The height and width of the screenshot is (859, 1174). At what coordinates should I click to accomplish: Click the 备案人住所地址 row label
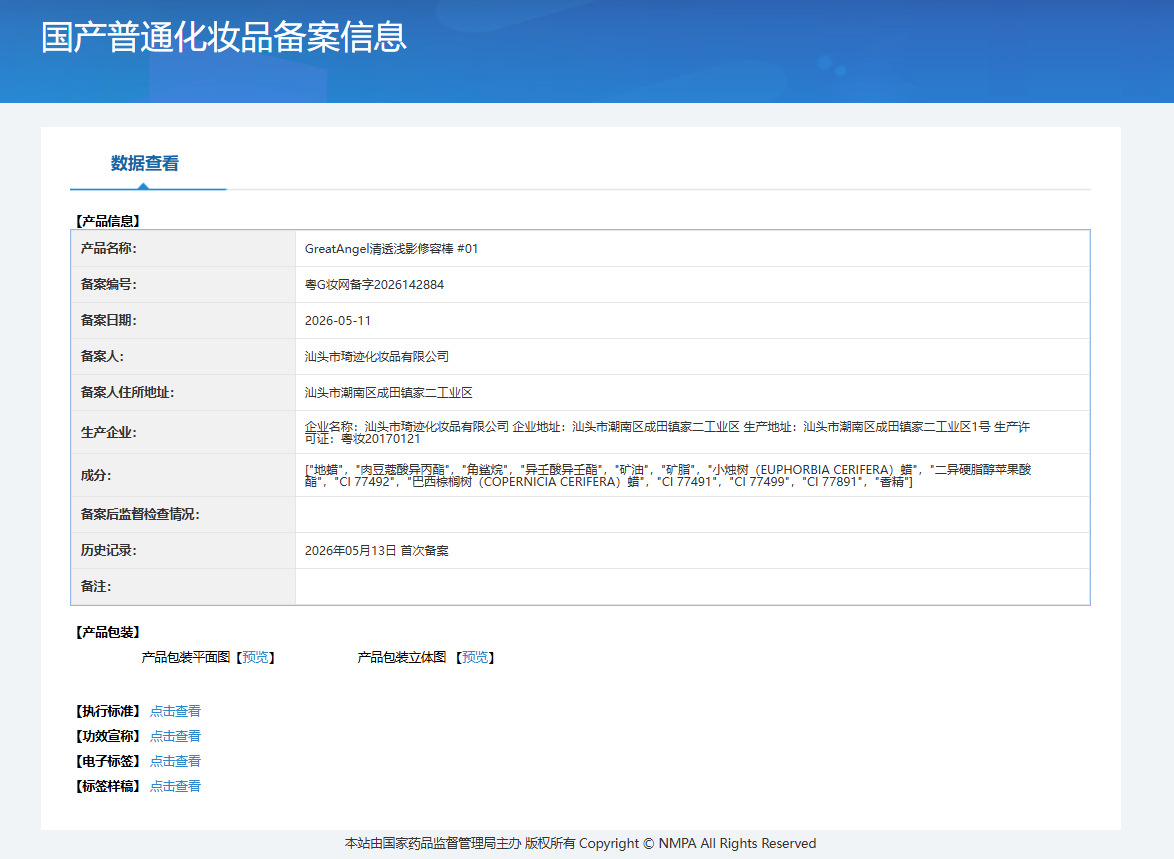tap(127, 392)
